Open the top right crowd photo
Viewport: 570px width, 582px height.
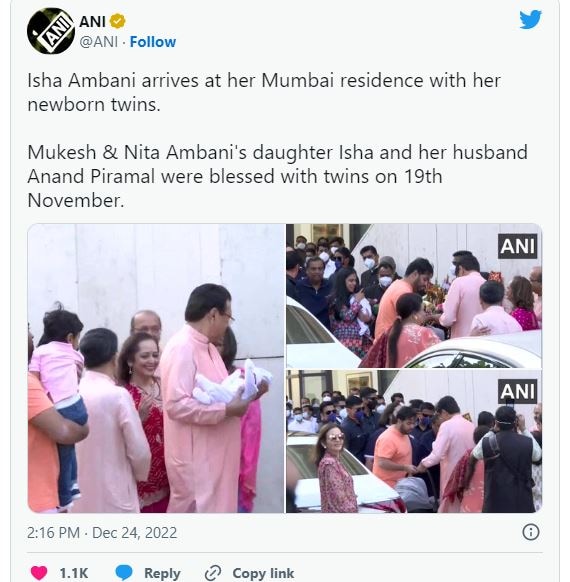click(414, 295)
